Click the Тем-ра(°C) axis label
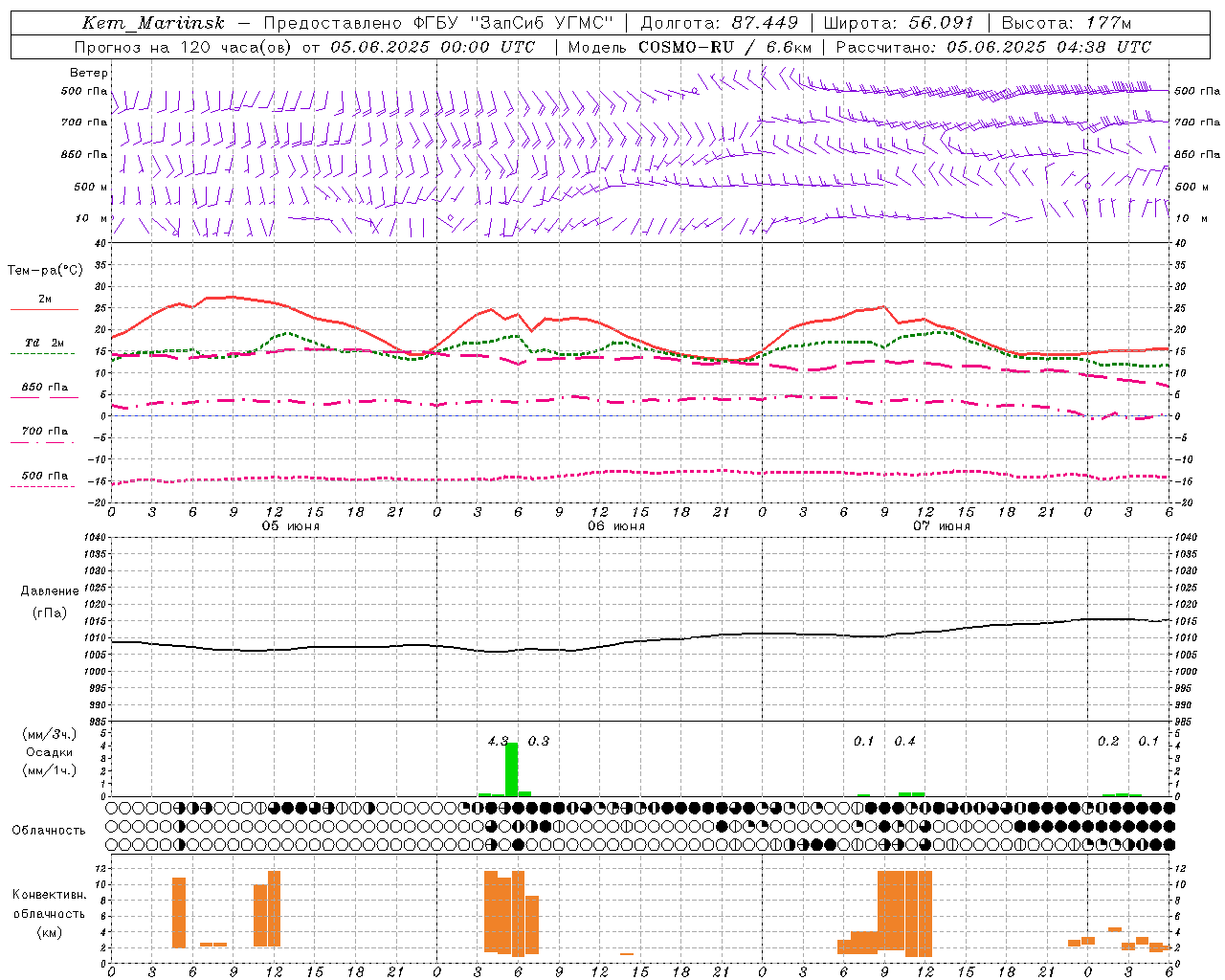1225x980 pixels. (45, 271)
